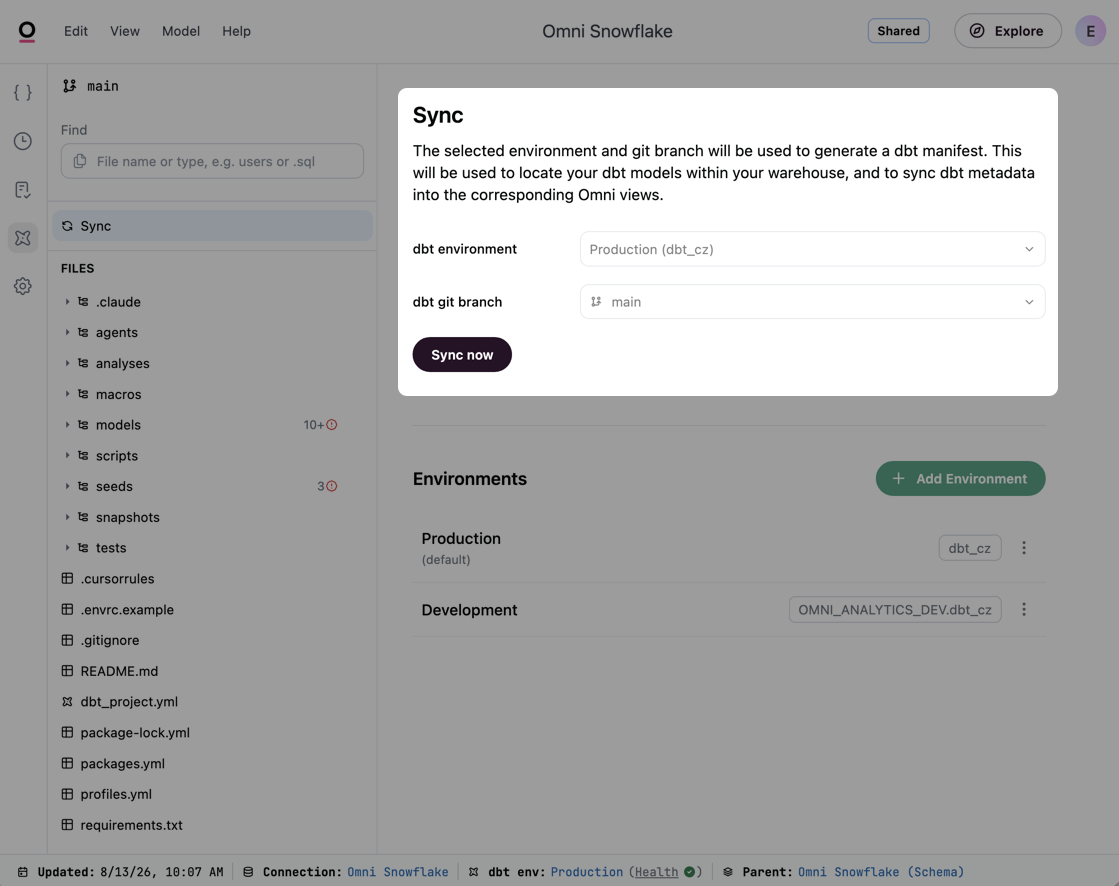Expand the models folder arrow

pyautogui.click(x=67, y=424)
